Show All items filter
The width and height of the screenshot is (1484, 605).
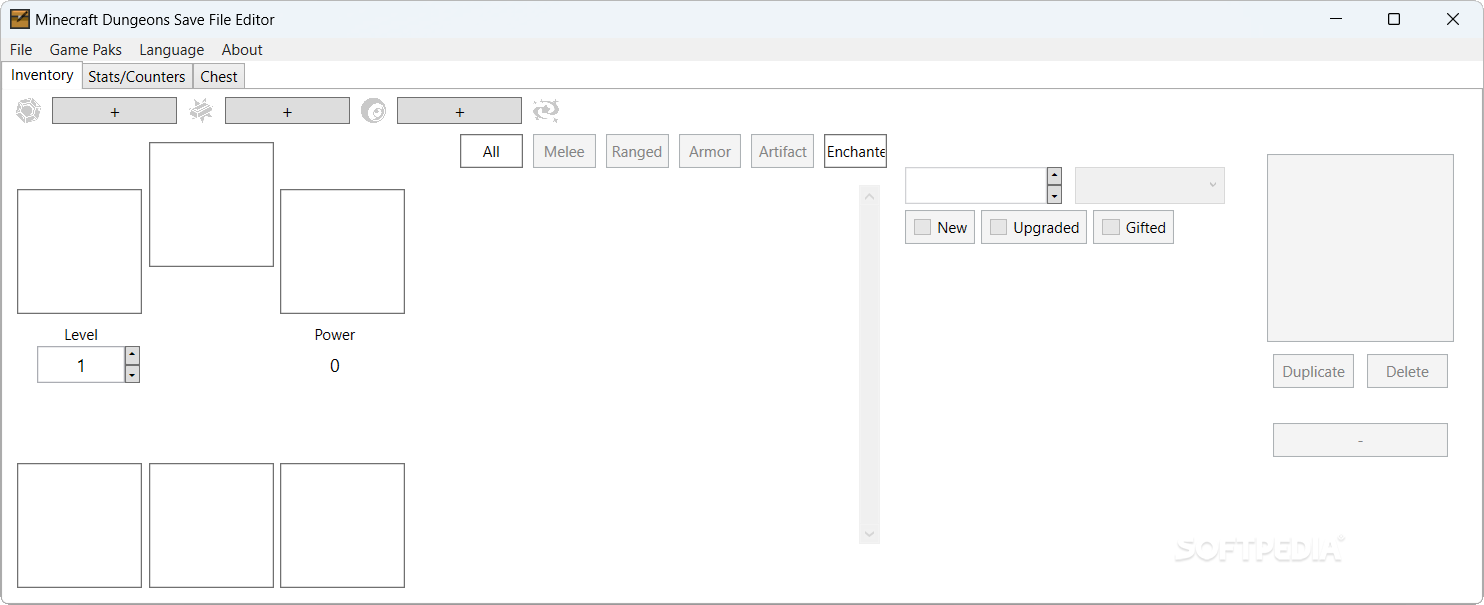(x=491, y=151)
